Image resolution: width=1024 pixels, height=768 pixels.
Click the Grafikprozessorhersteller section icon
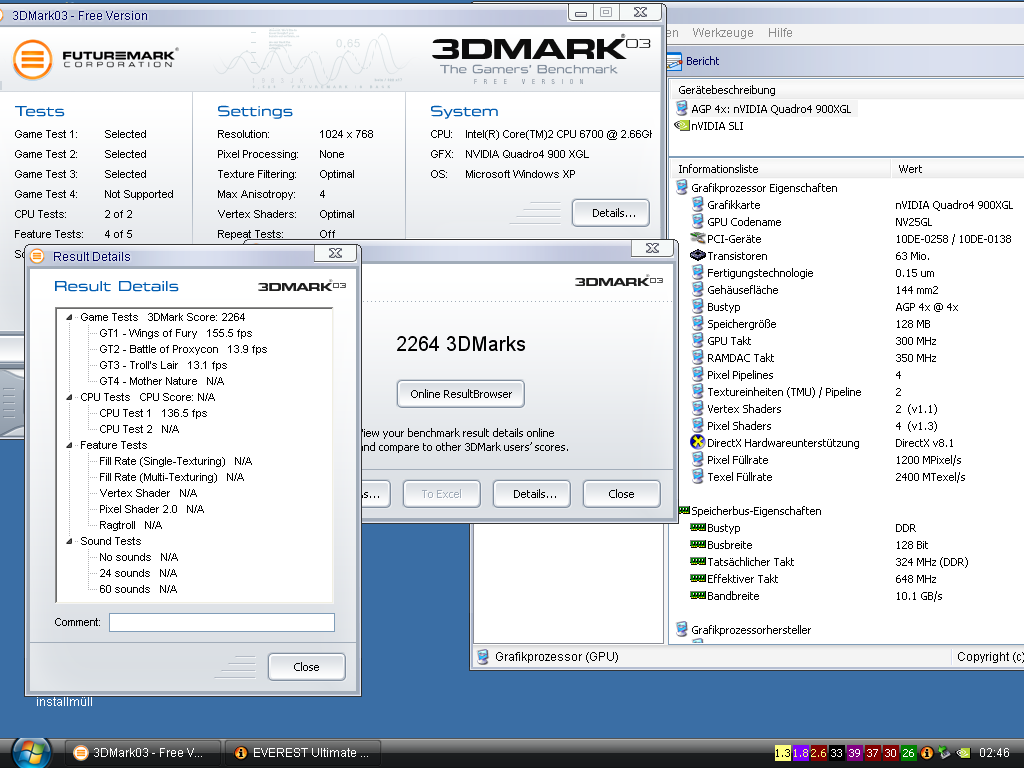click(682, 629)
